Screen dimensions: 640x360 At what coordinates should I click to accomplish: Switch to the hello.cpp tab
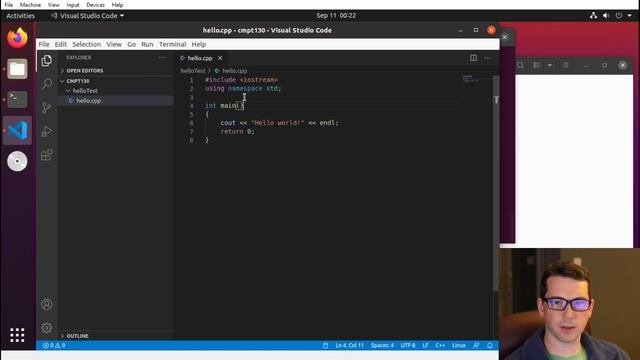tap(200, 58)
